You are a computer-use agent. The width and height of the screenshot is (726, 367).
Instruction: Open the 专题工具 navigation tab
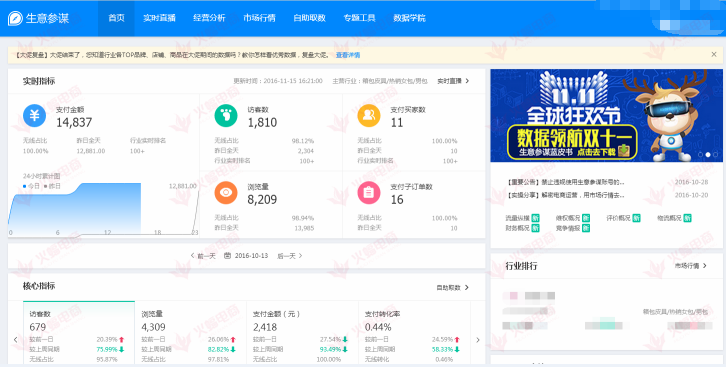359,18
